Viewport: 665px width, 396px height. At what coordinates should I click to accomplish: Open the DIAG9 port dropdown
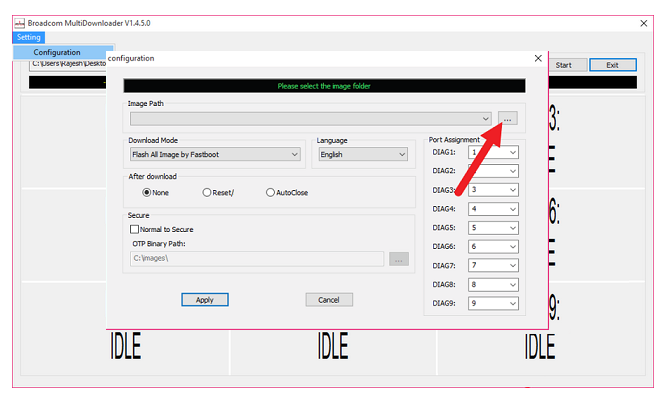coord(493,303)
